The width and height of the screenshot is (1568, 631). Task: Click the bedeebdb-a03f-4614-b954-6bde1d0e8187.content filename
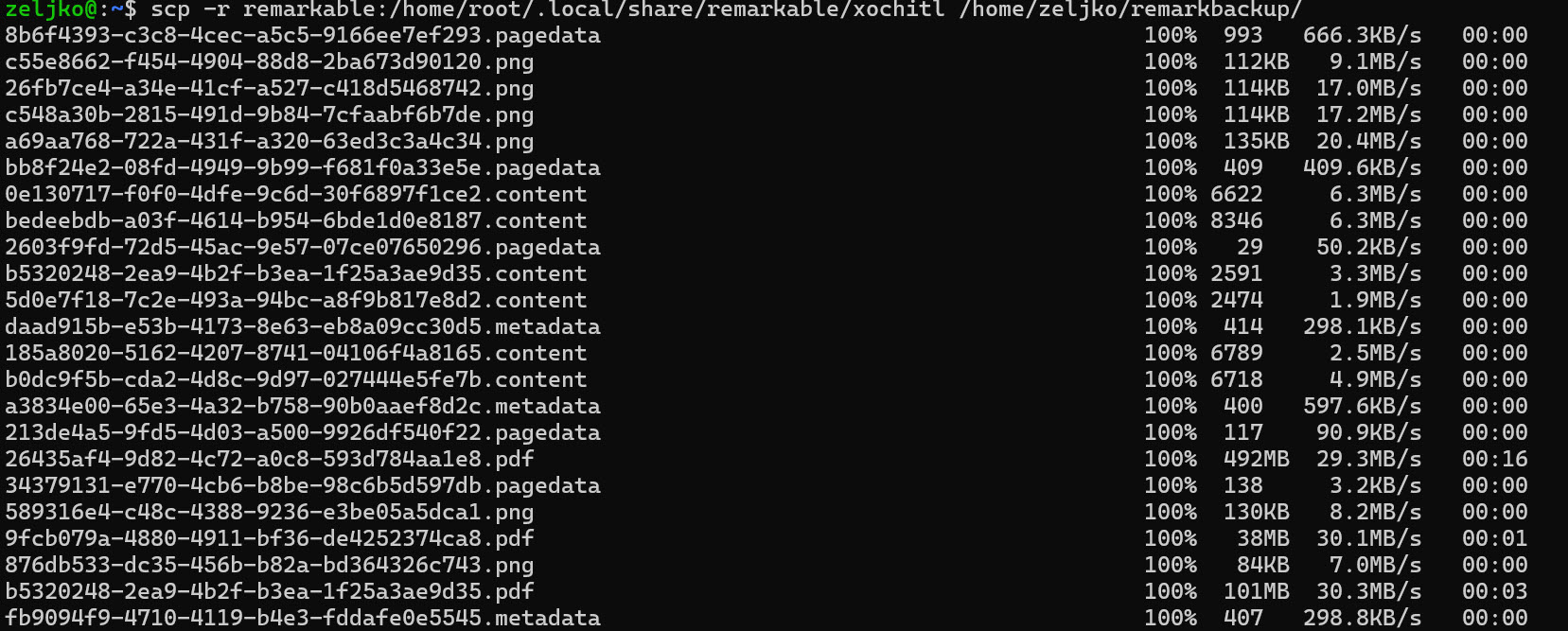[x=296, y=221]
